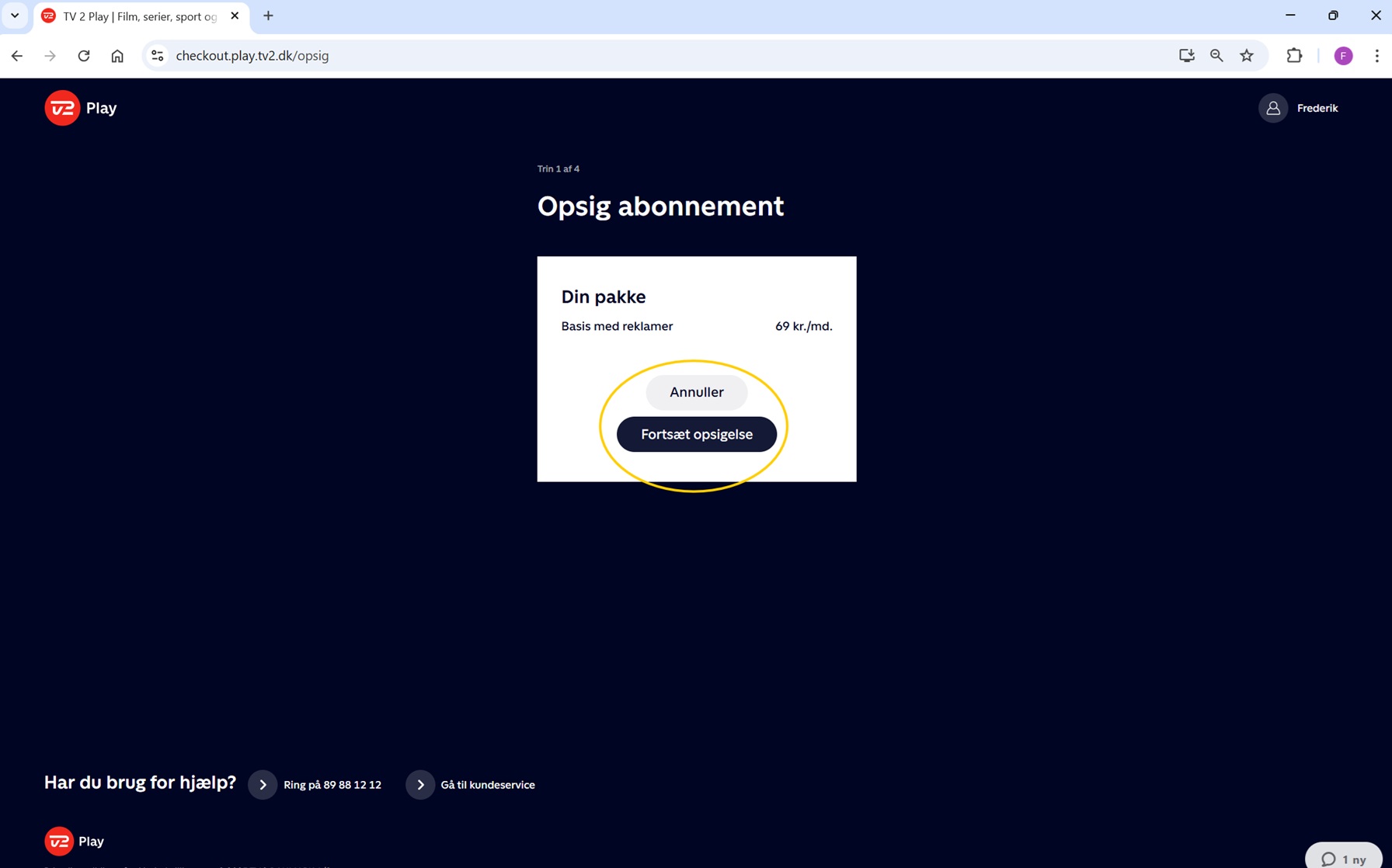This screenshot has width=1392, height=868.
Task: Click the chevron beside Ring på 89 88 12 12
Action: coord(263,785)
